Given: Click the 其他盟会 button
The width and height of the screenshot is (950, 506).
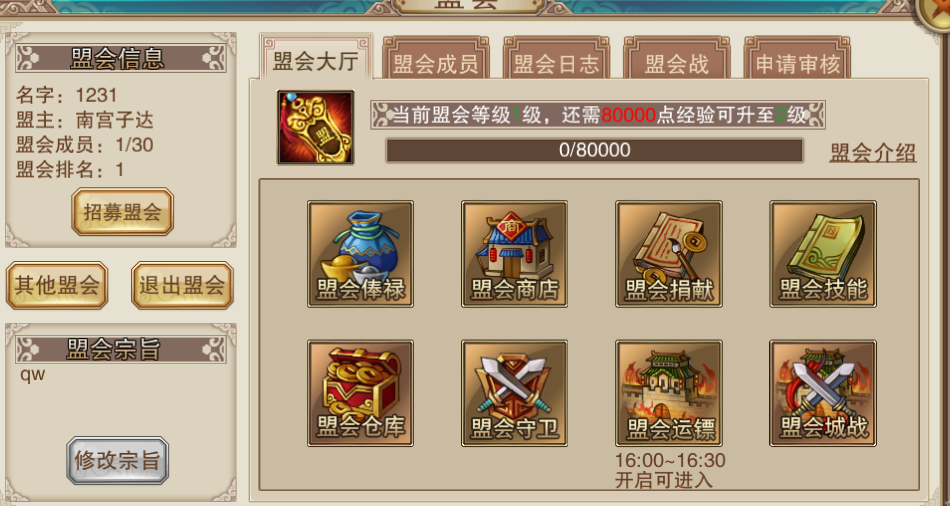Looking at the screenshot, I should coord(57,285).
